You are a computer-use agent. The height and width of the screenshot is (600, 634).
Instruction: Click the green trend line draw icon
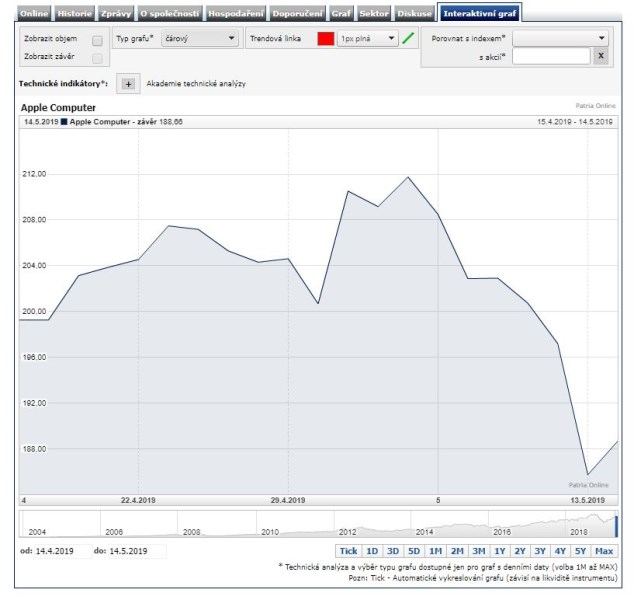408,39
